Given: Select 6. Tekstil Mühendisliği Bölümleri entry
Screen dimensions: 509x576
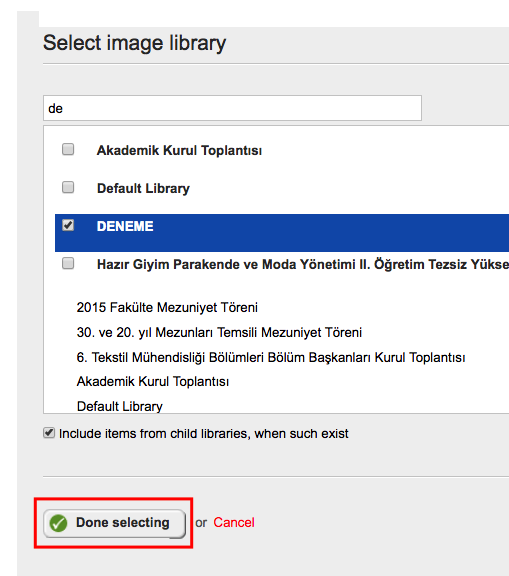Looking at the screenshot, I should 271,357.
